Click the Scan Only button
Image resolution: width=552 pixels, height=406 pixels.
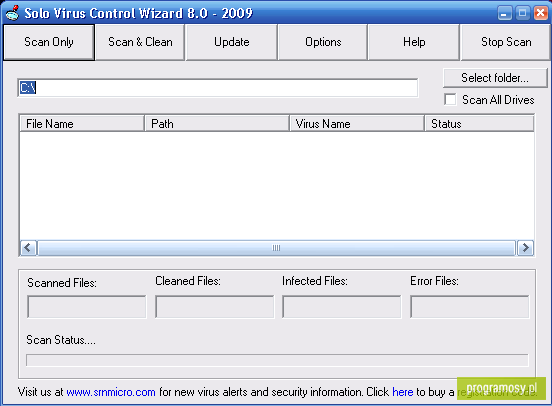pyautogui.click(x=49, y=42)
